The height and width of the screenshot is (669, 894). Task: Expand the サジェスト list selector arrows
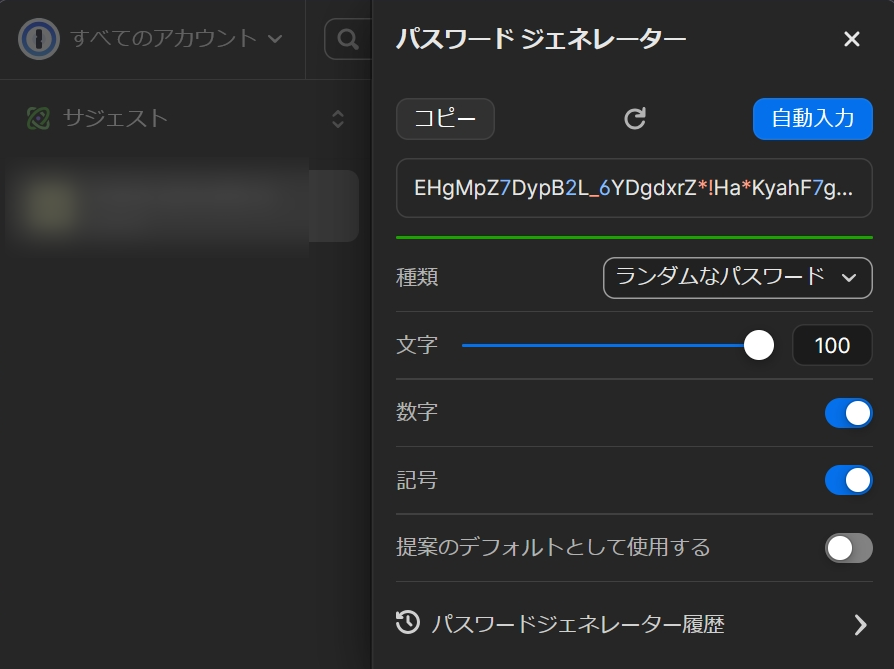click(x=338, y=119)
